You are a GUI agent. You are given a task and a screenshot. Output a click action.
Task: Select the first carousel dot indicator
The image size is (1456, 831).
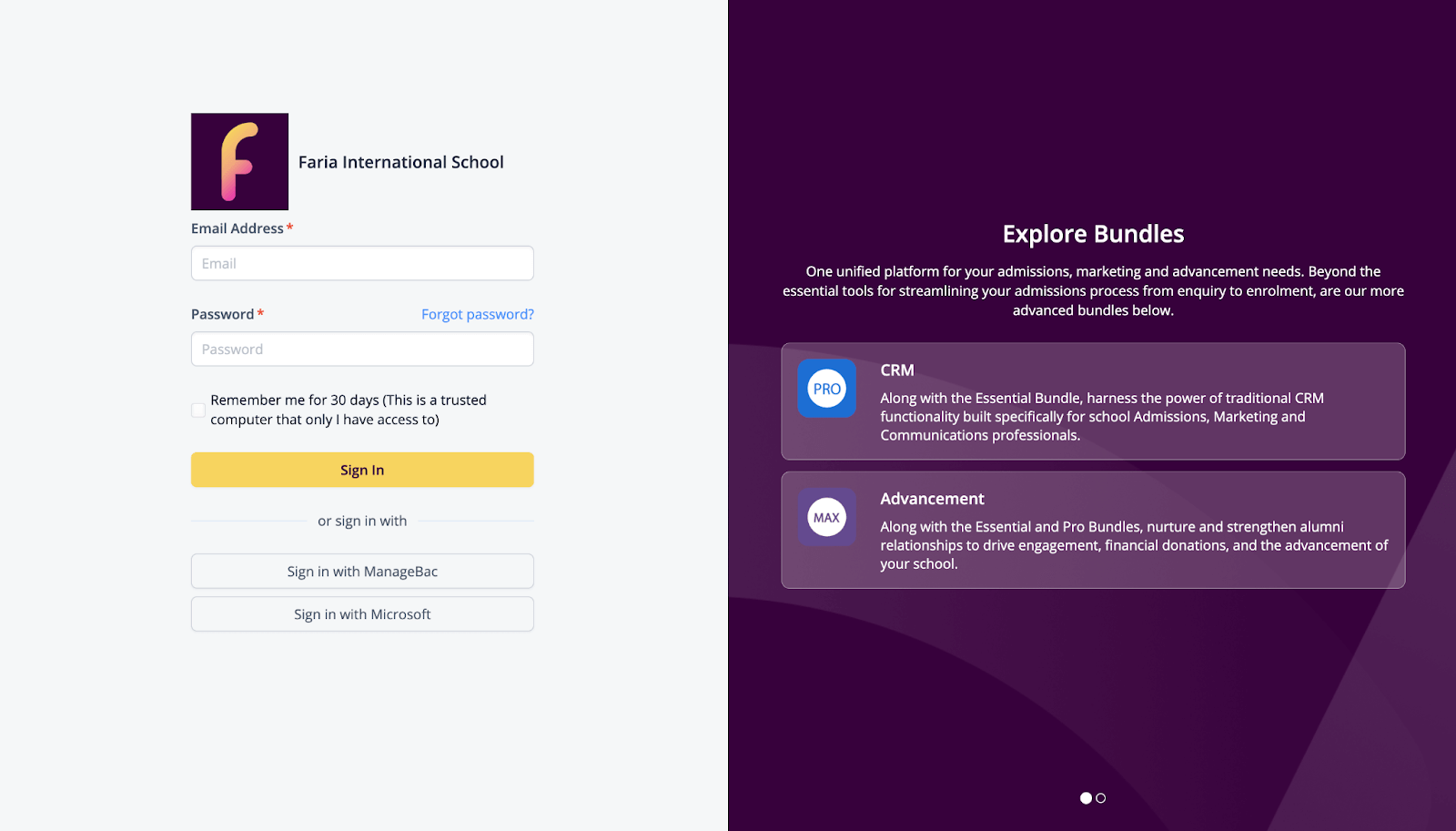coord(1086,798)
